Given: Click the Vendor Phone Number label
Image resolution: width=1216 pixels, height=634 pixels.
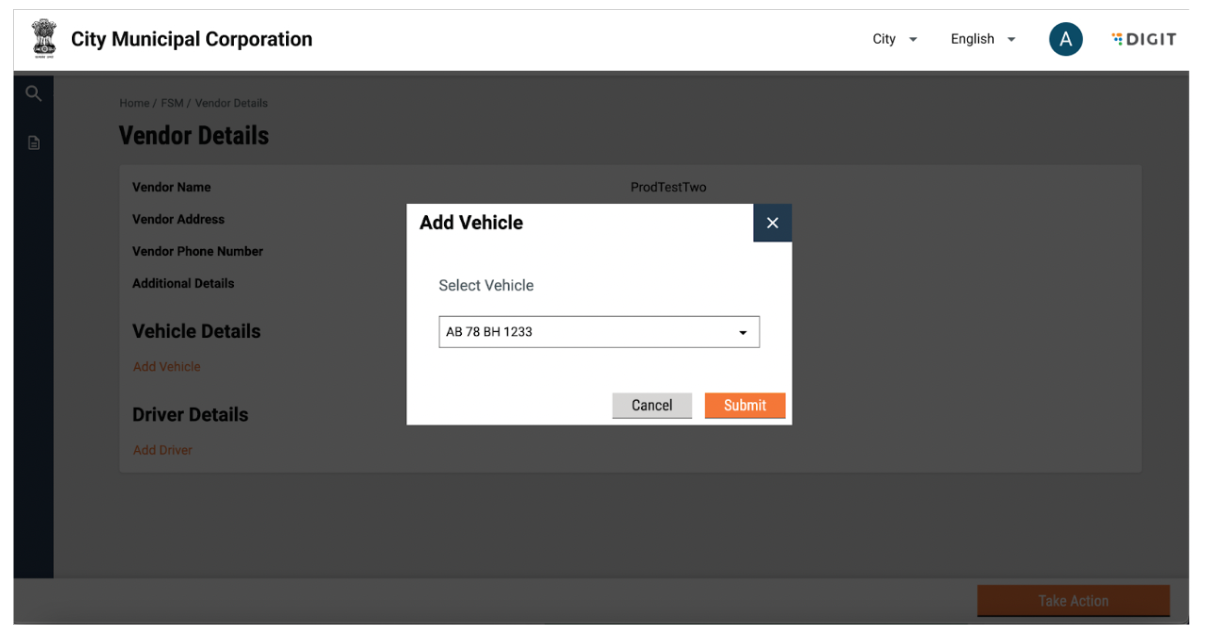Looking at the screenshot, I should click(x=198, y=251).
